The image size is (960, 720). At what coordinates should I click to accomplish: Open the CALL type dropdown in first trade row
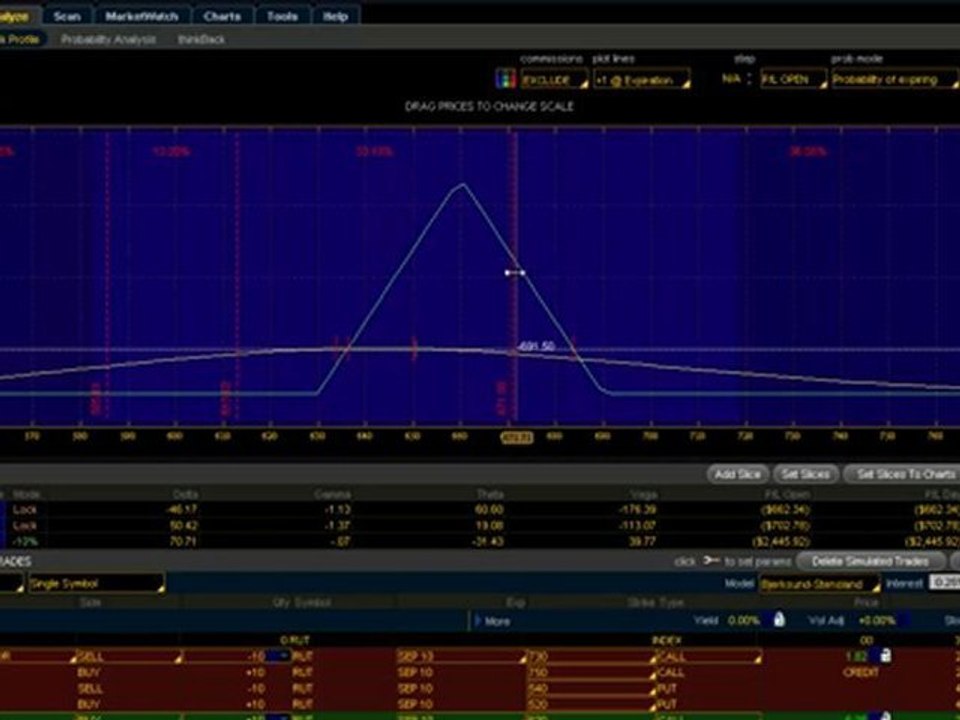(708, 656)
